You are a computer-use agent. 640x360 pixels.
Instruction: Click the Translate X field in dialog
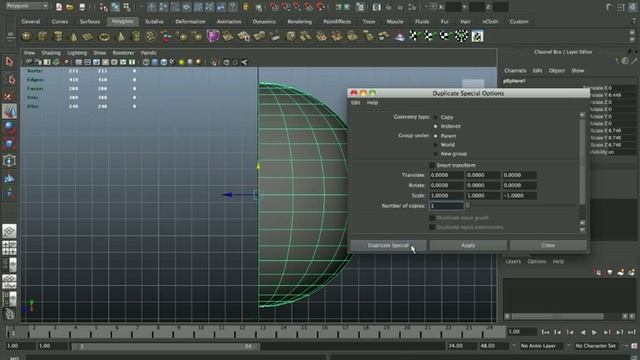[447, 175]
